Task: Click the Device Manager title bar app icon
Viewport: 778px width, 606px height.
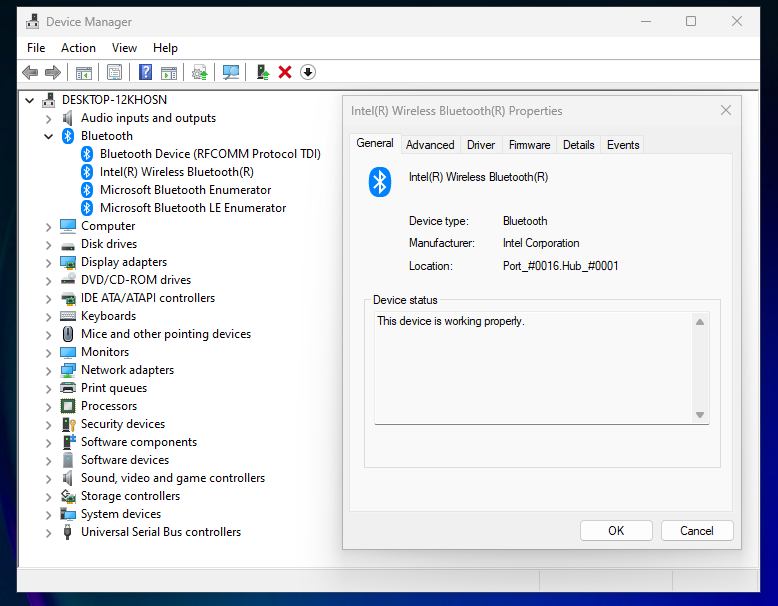Action: [x=33, y=21]
